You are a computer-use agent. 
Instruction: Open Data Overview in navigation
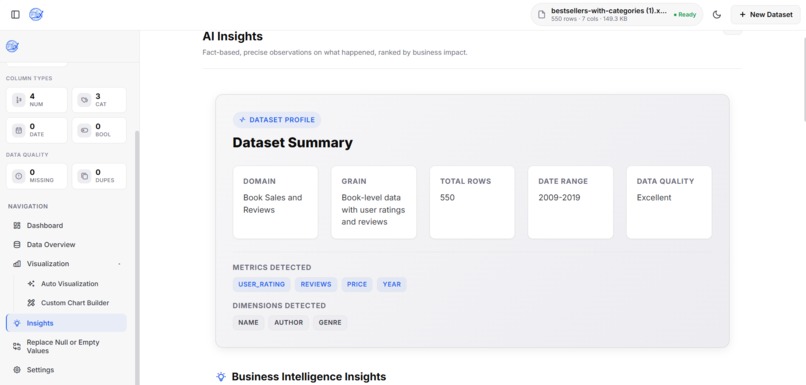[66, 245]
